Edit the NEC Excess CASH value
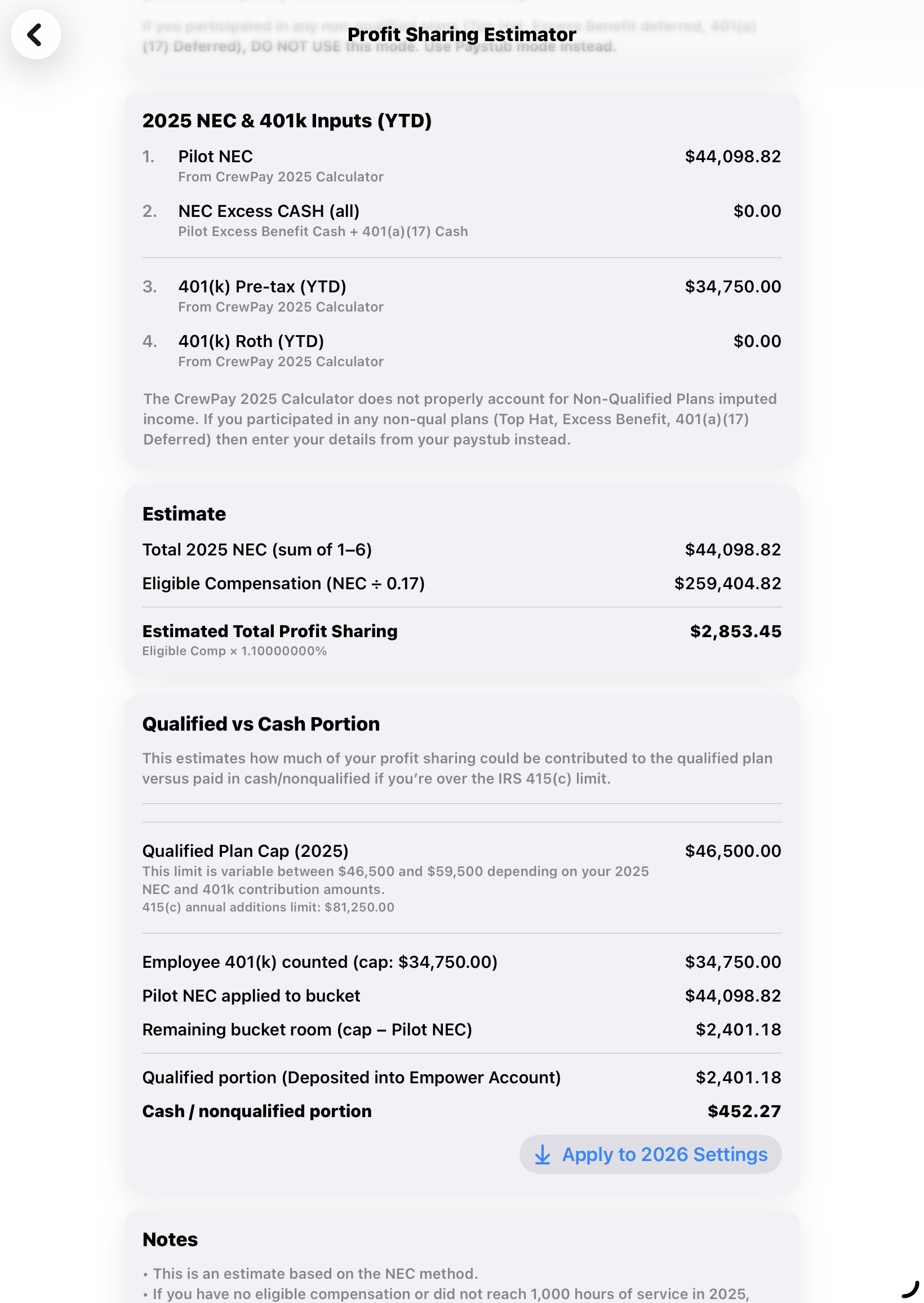This screenshot has height=1303, width=924. point(757,211)
